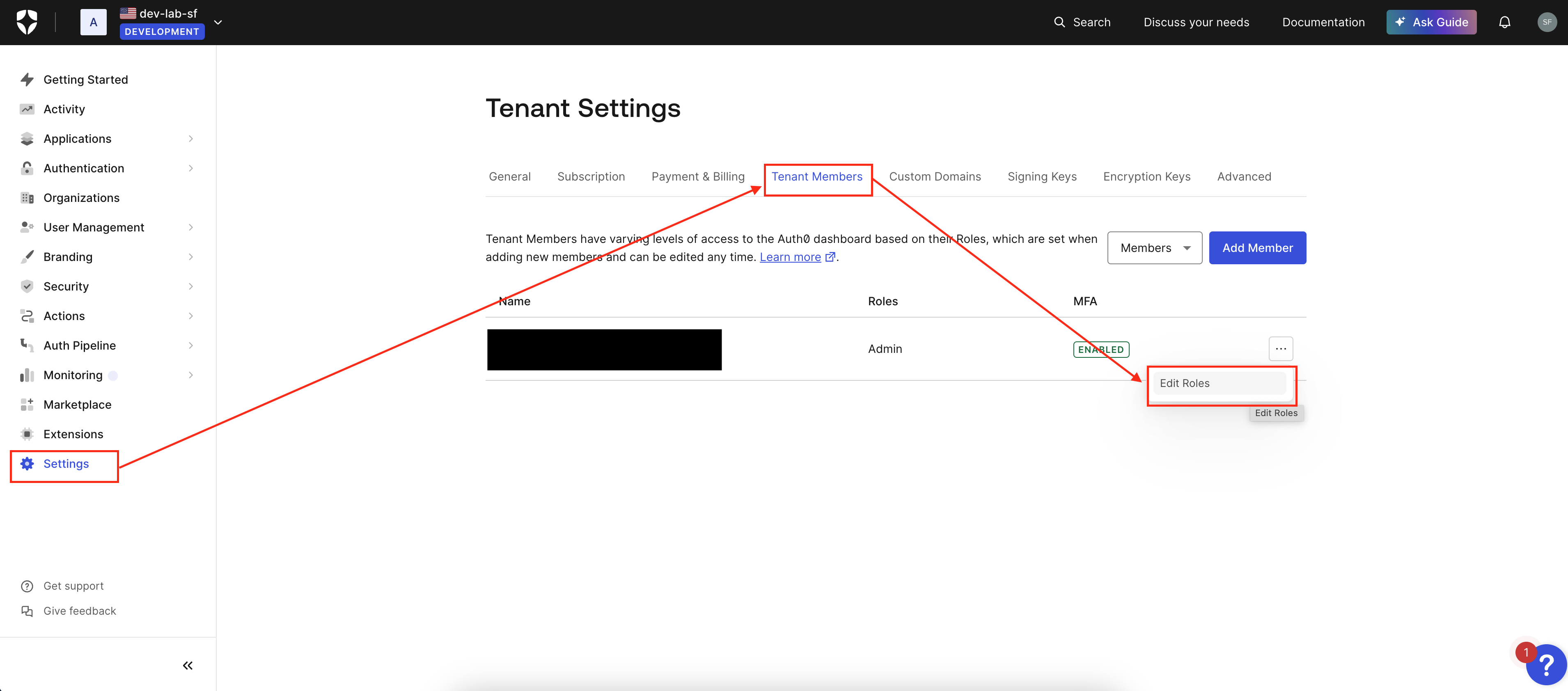This screenshot has width=1568, height=691.
Task: Open the Encryption Keys tab
Action: (x=1147, y=176)
